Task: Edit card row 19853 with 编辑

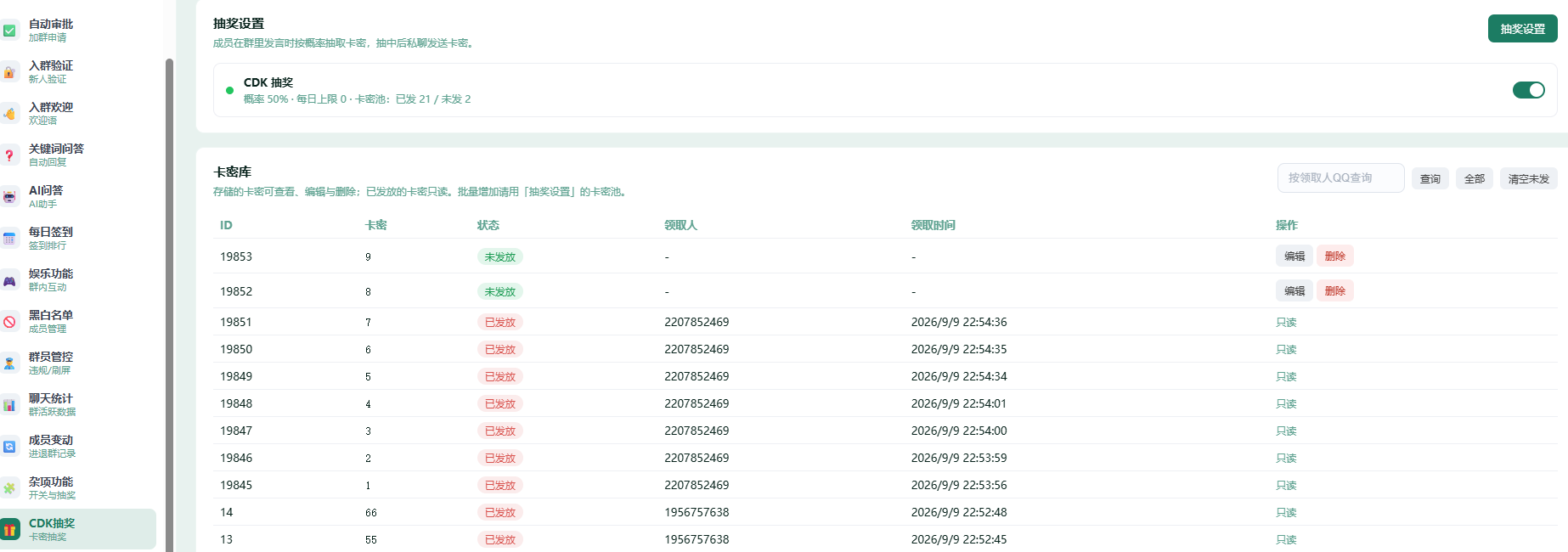Action: point(1294,256)
